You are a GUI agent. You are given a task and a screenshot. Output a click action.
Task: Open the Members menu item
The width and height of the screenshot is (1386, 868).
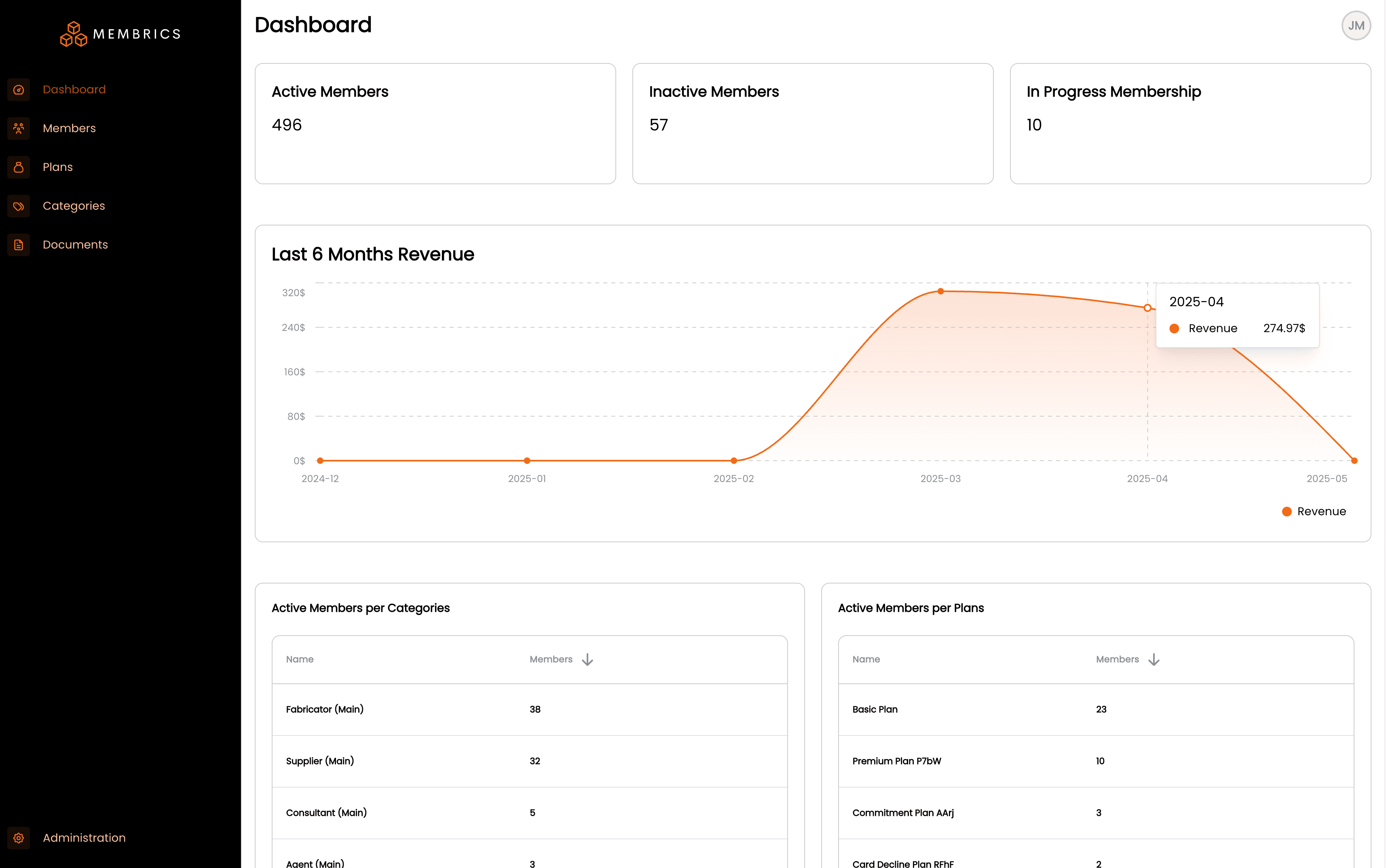[69, 128]
